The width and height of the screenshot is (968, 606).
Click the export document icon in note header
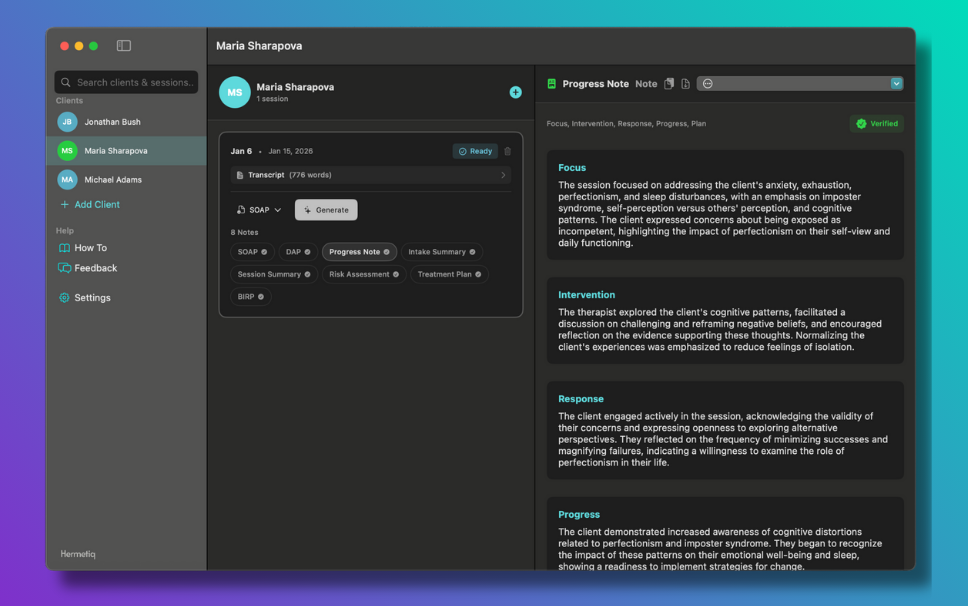point(685,84)
